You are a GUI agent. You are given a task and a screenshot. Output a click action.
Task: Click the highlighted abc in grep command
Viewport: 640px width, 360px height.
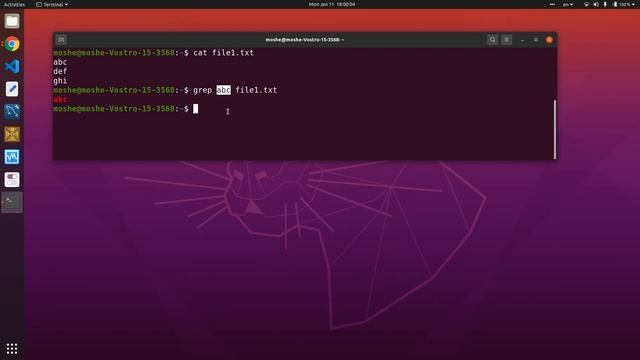(x=223, y=90)
